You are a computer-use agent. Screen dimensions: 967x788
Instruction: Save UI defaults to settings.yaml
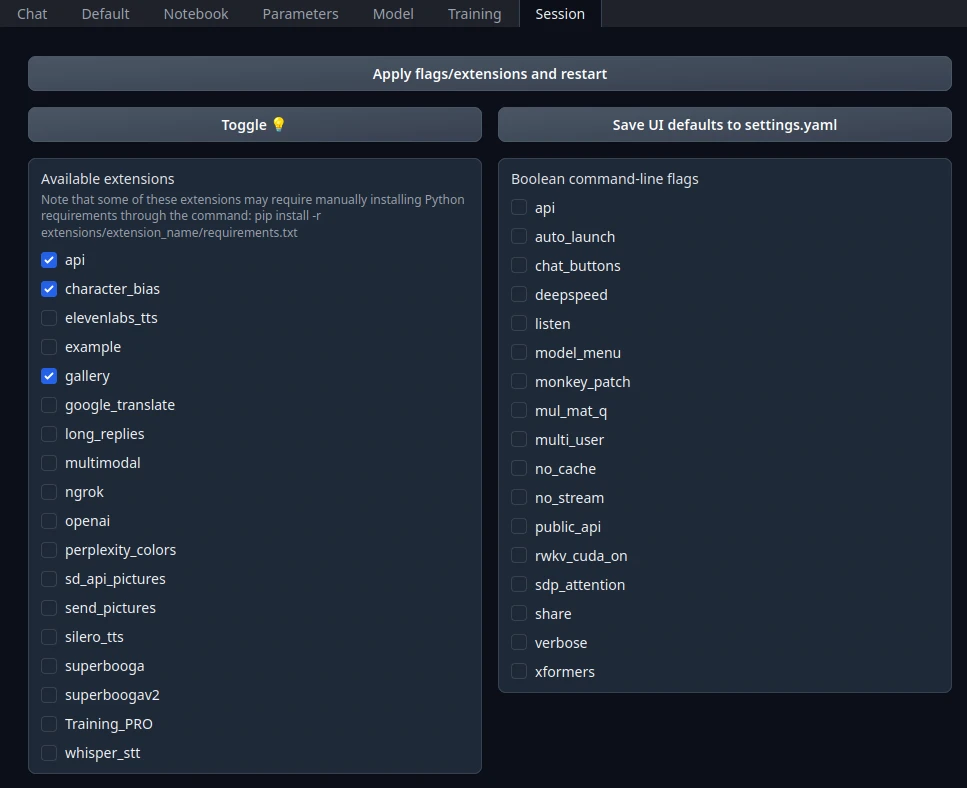[x=724, y=125]
